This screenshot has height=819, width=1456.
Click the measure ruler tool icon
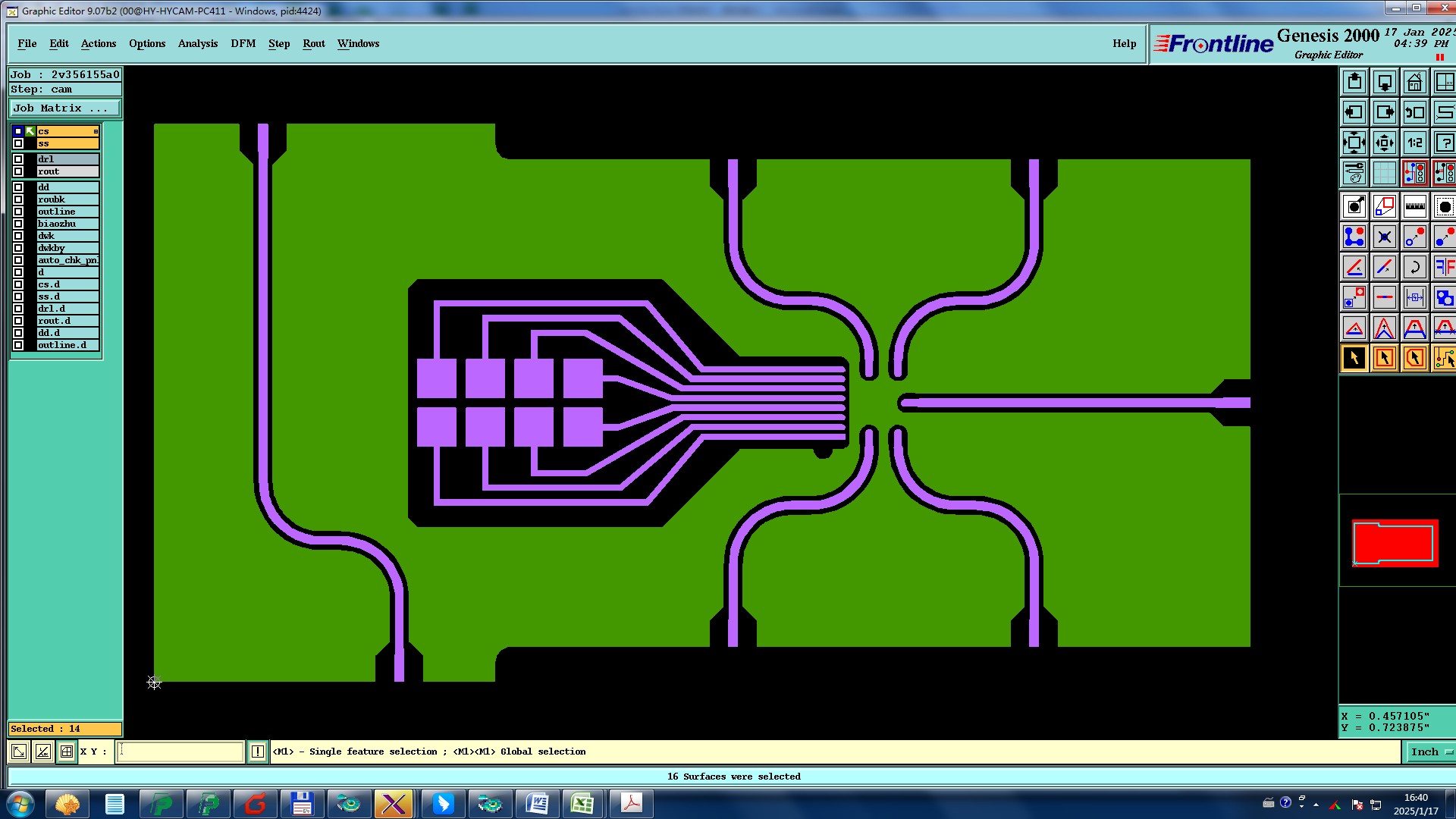click(x=1414, y=206)
